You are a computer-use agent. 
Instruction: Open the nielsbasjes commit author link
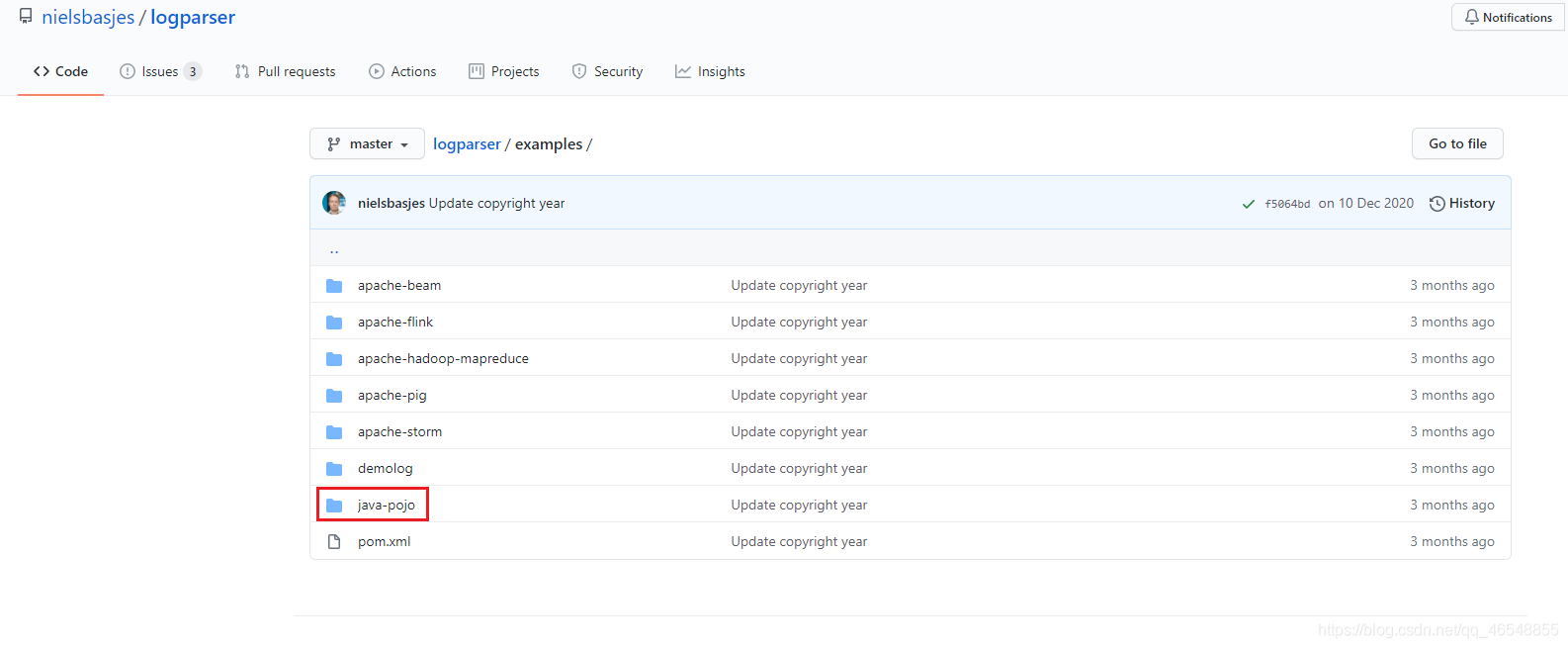(392, 203)
